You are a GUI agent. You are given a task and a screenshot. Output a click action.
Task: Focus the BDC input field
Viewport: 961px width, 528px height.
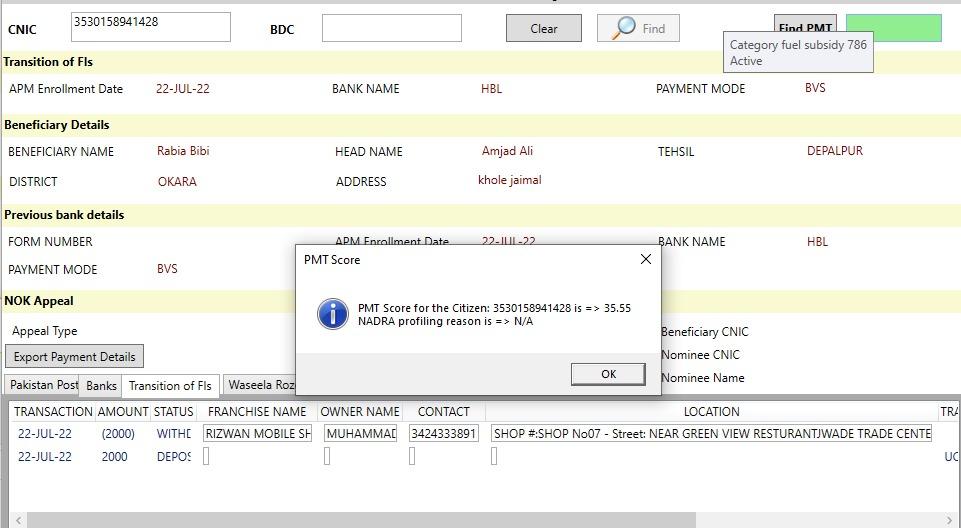(392, 28)
